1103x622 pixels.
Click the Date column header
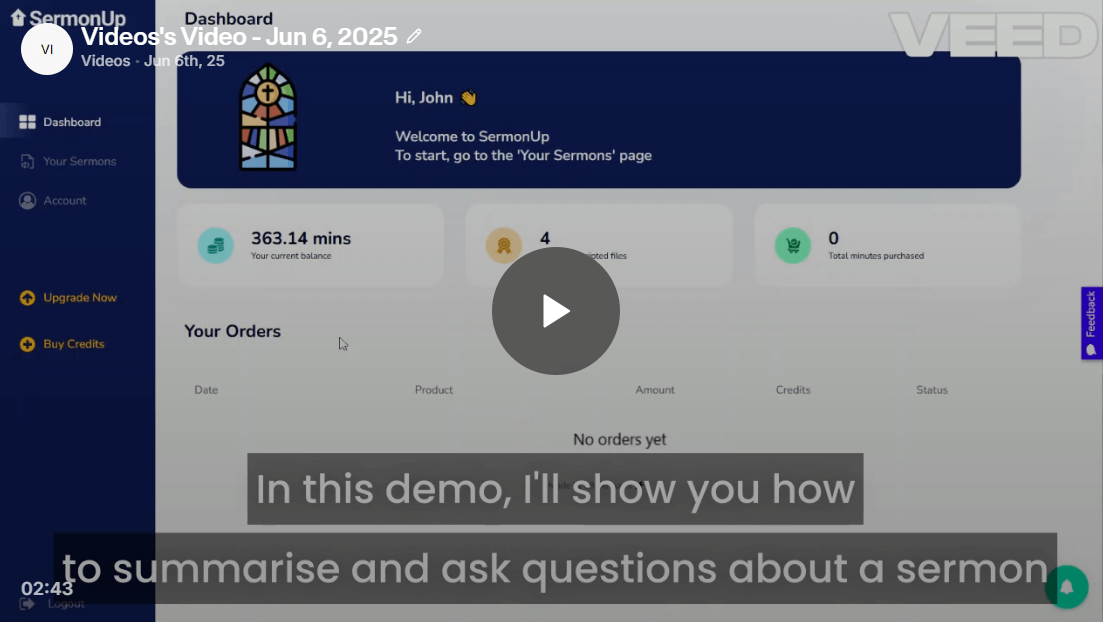click(x=206, y=390)
